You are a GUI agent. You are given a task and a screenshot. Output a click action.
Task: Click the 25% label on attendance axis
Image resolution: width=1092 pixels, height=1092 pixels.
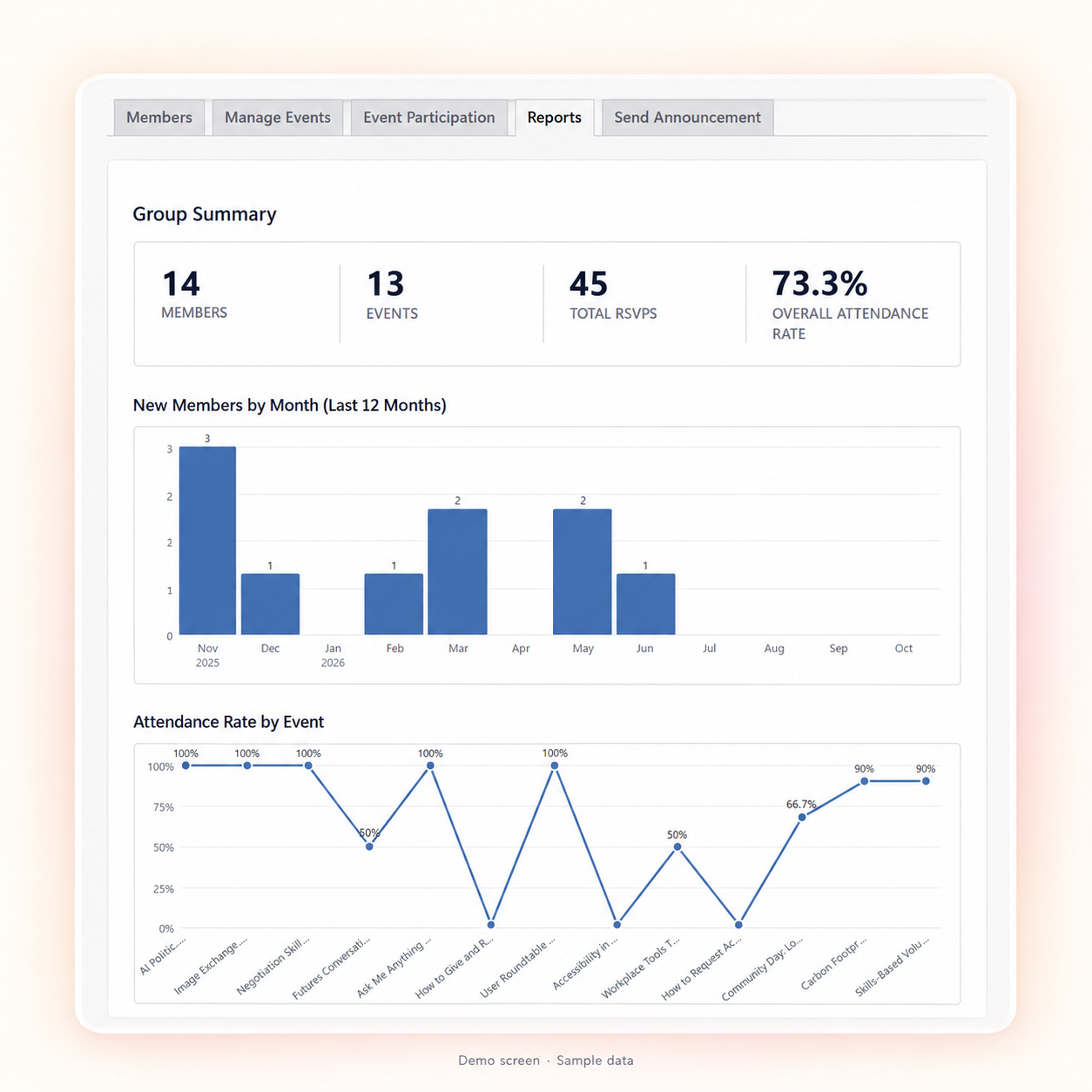pos(164,889)
